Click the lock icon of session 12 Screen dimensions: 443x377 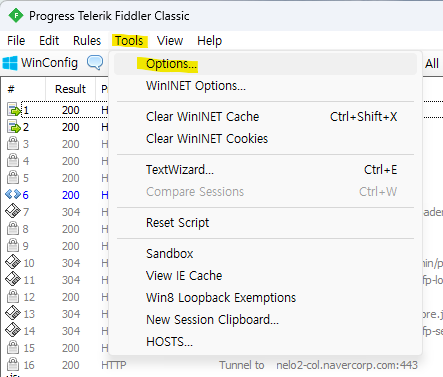(13, 297)
